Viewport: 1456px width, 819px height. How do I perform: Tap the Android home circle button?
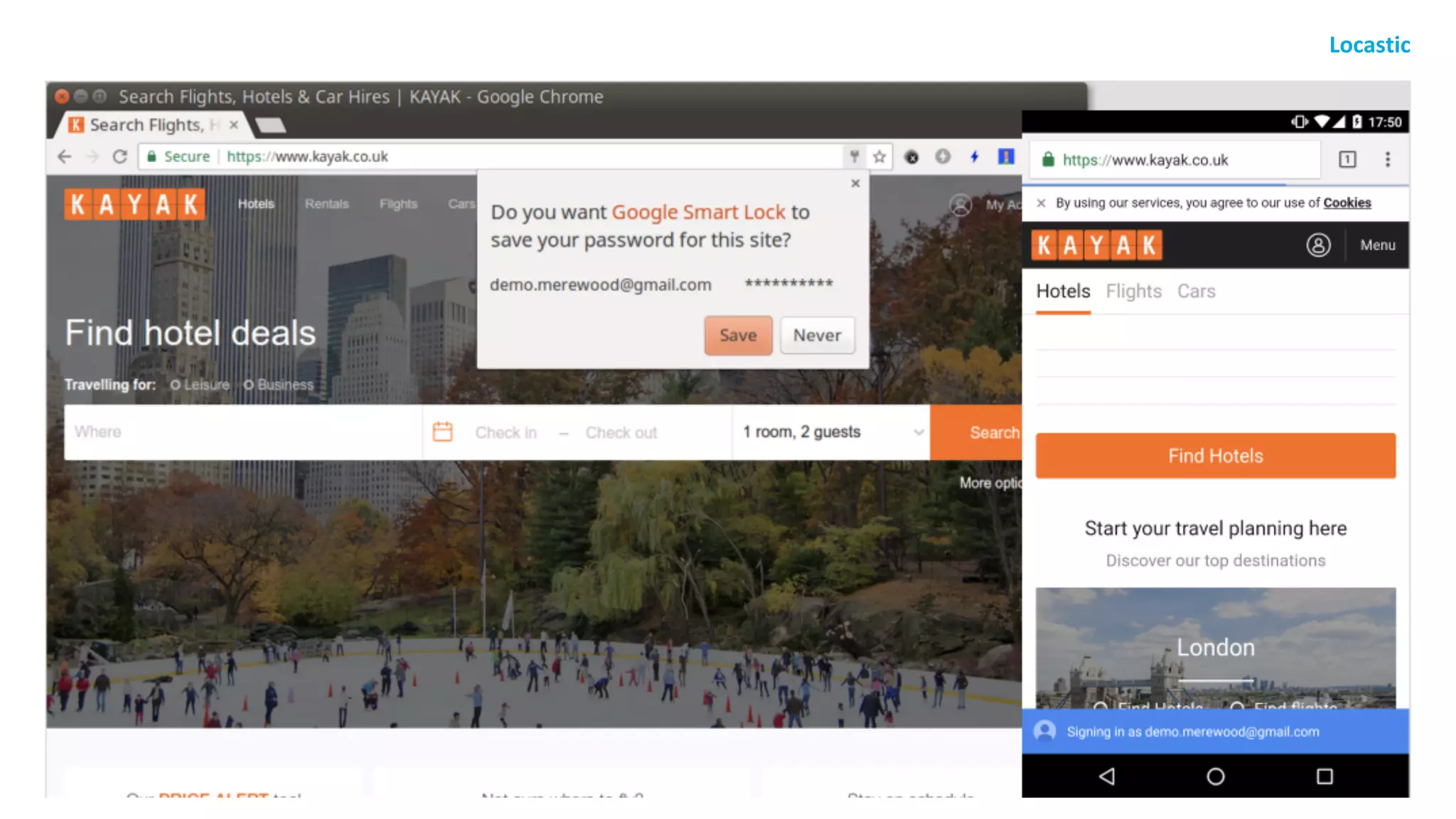[x=1215, y=776]
